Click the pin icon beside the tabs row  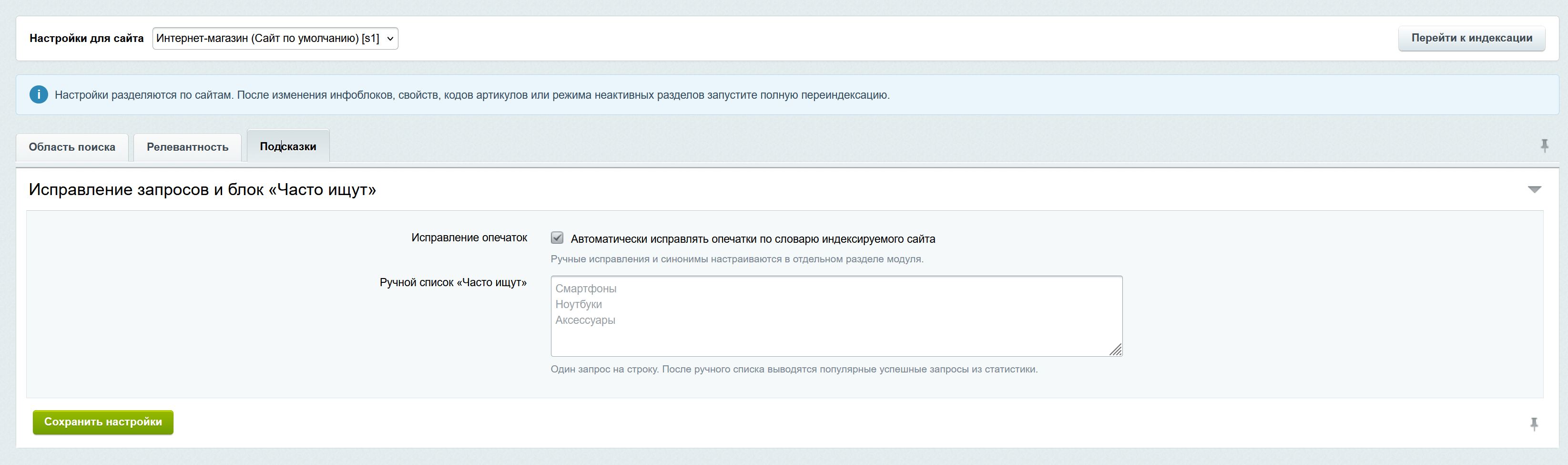click(x=1544, y=145)
